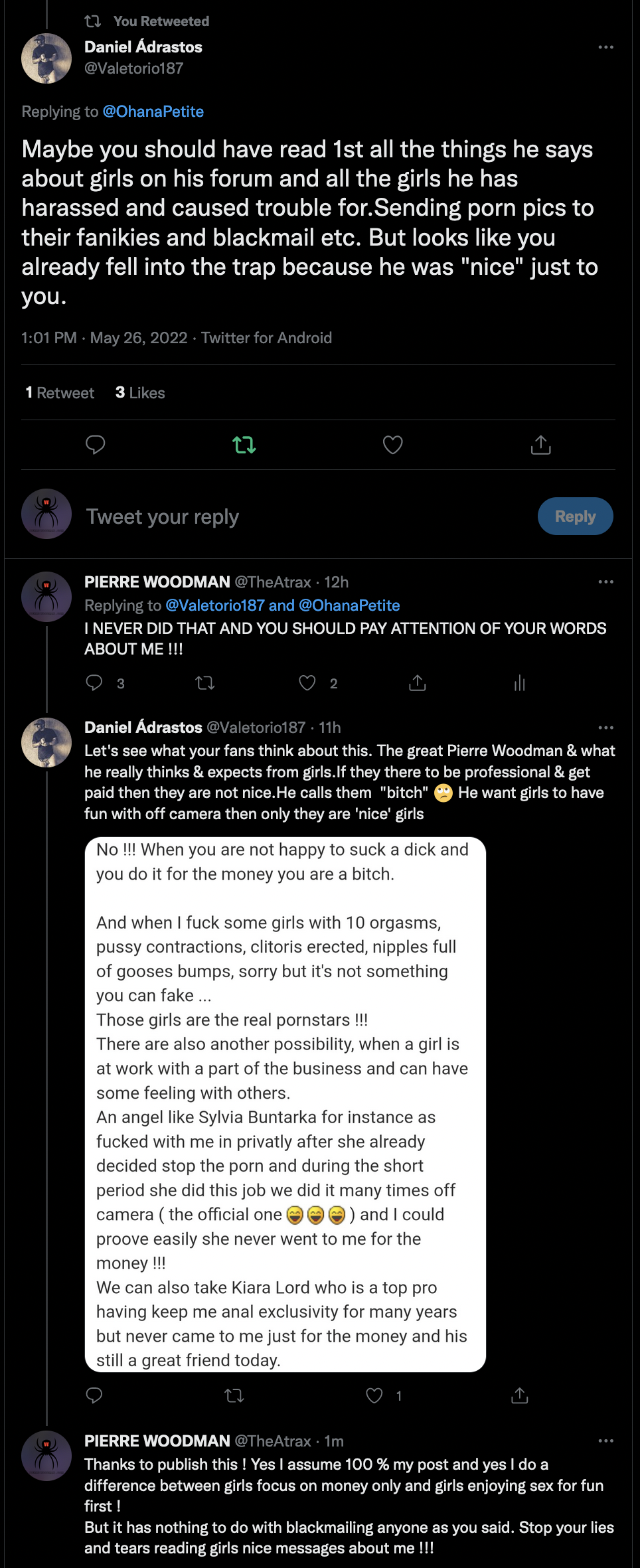Share the main tweet via share icon
Screen dimensions: 640x1568
[541, 445]
